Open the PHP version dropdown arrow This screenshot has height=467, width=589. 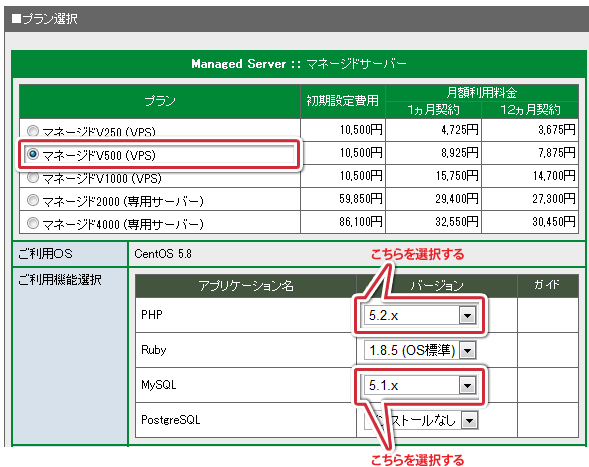coord(467,315)
